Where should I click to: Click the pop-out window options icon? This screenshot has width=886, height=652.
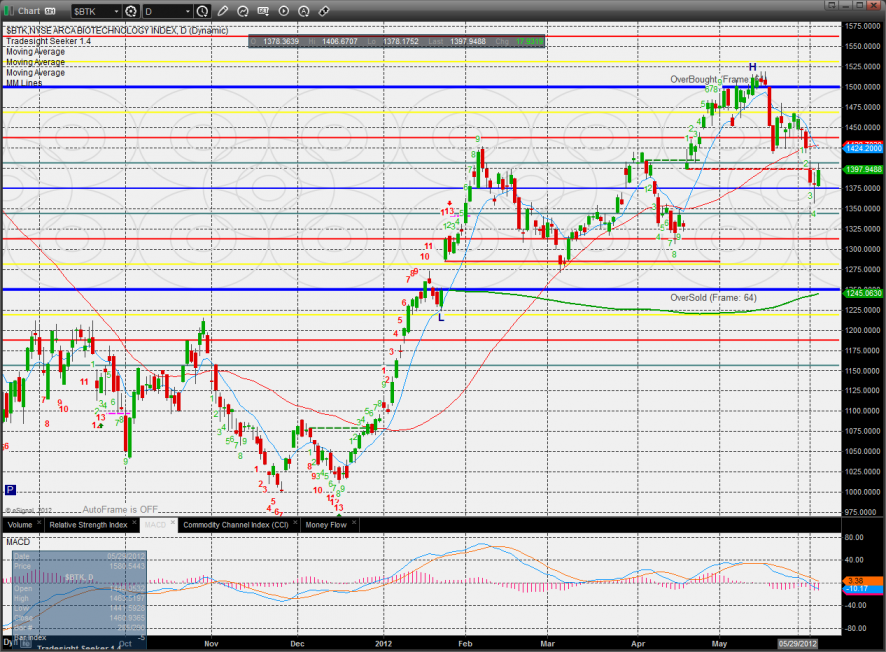click(x=831, y=5)
